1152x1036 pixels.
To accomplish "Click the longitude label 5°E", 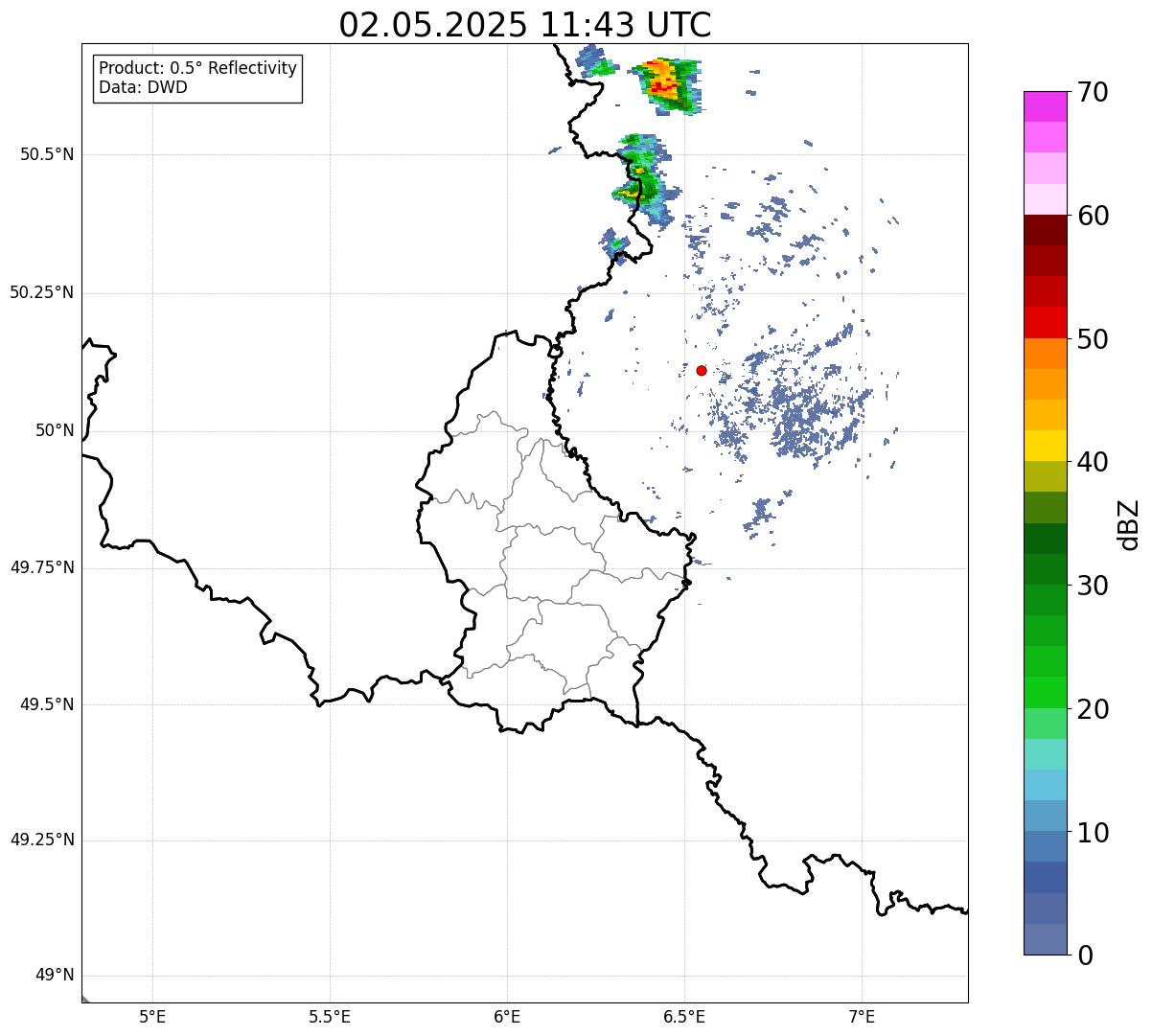I will [152, 1016].
